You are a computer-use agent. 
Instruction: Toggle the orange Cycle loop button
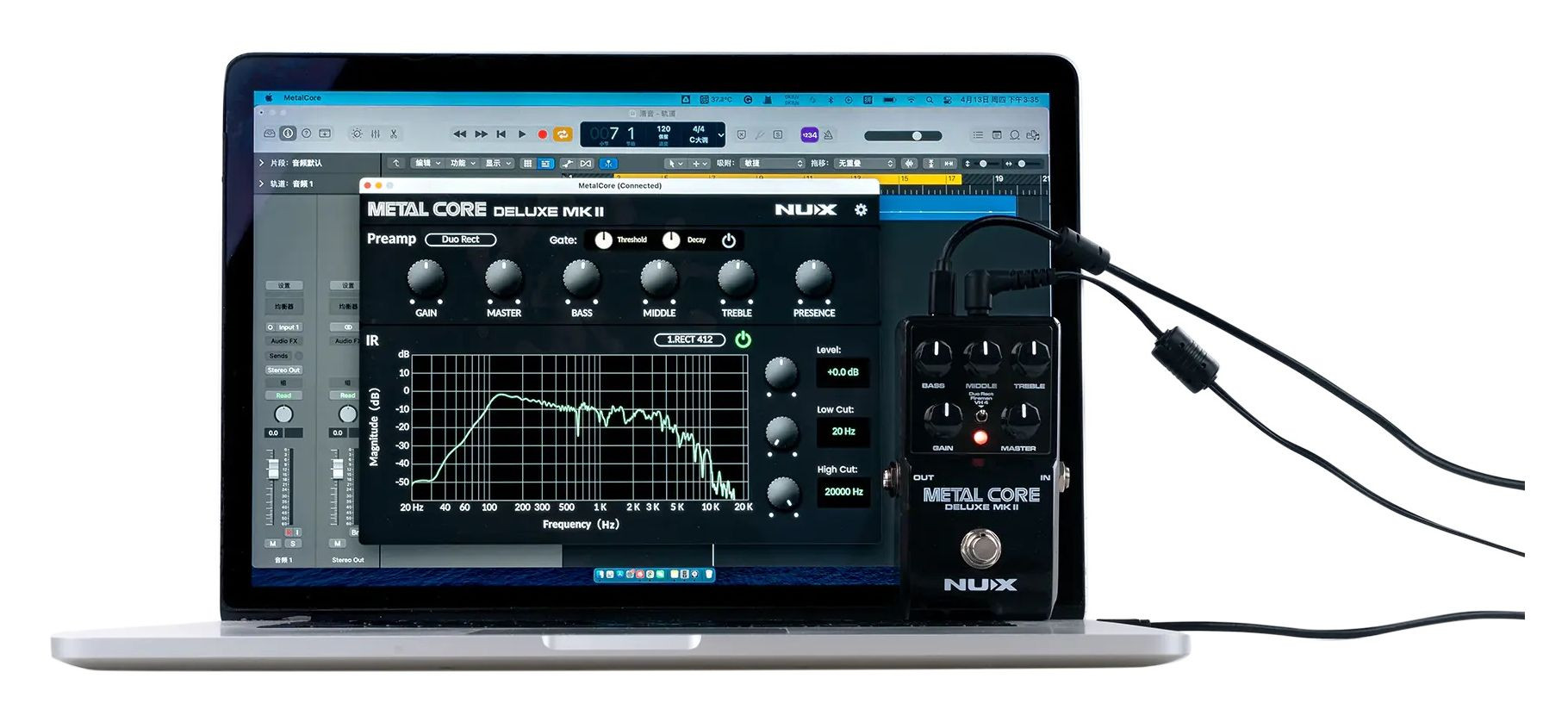[563, 134]
